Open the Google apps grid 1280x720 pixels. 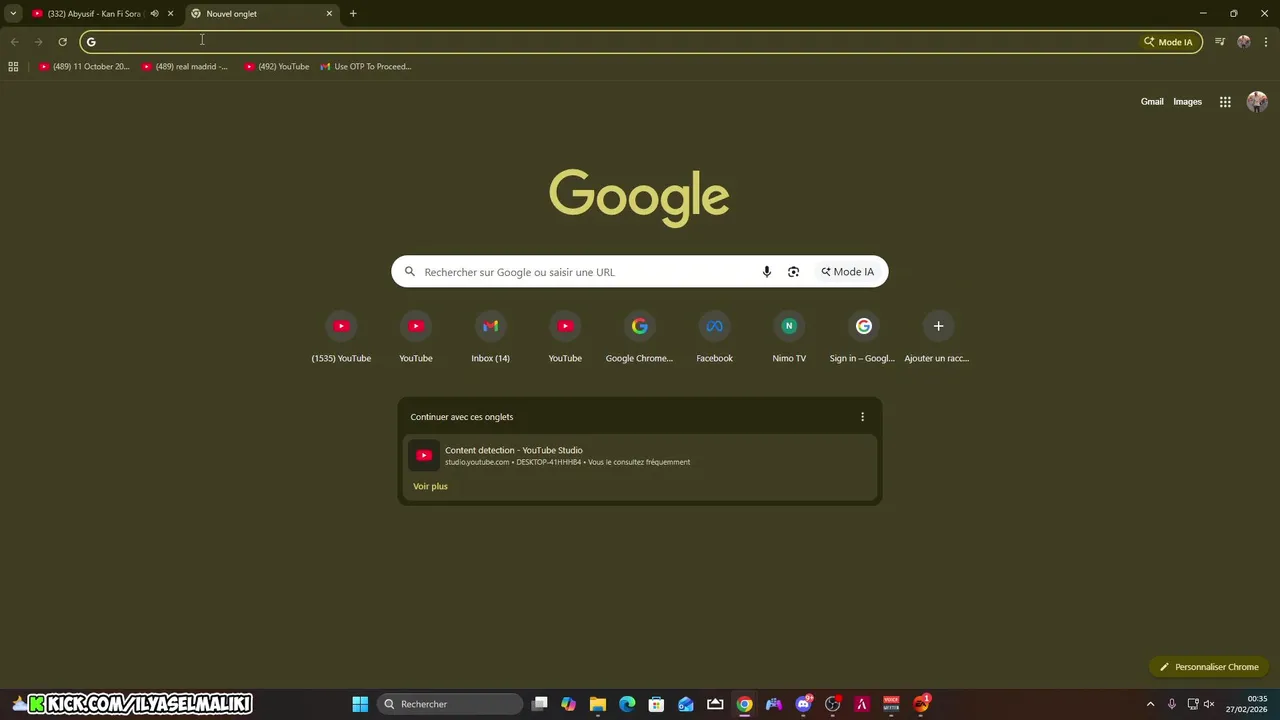[x=1225, y=102]
